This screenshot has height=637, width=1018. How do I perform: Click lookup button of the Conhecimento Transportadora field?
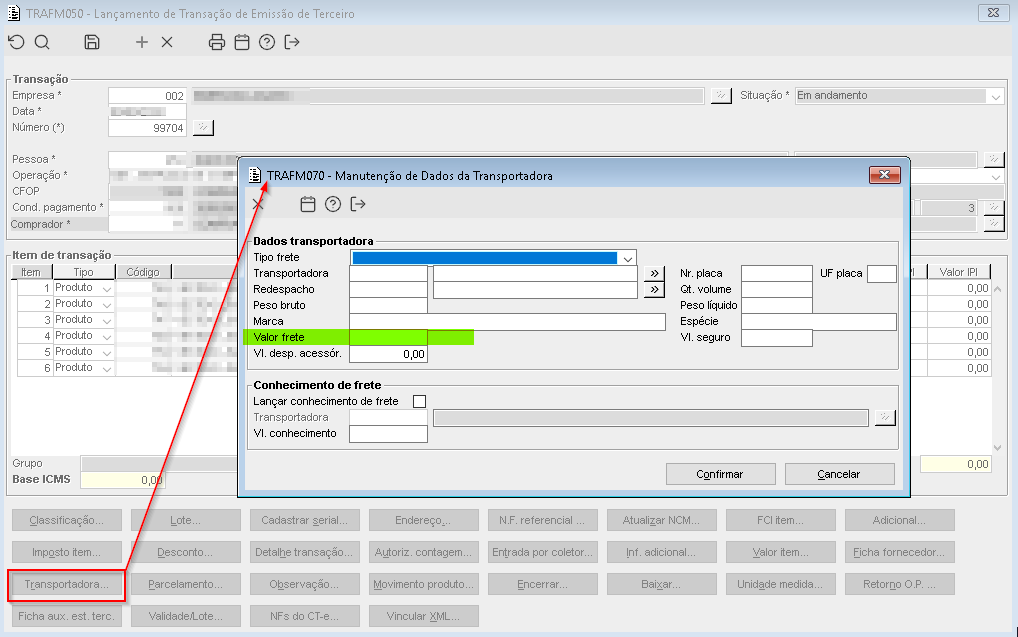click(885, 418)
